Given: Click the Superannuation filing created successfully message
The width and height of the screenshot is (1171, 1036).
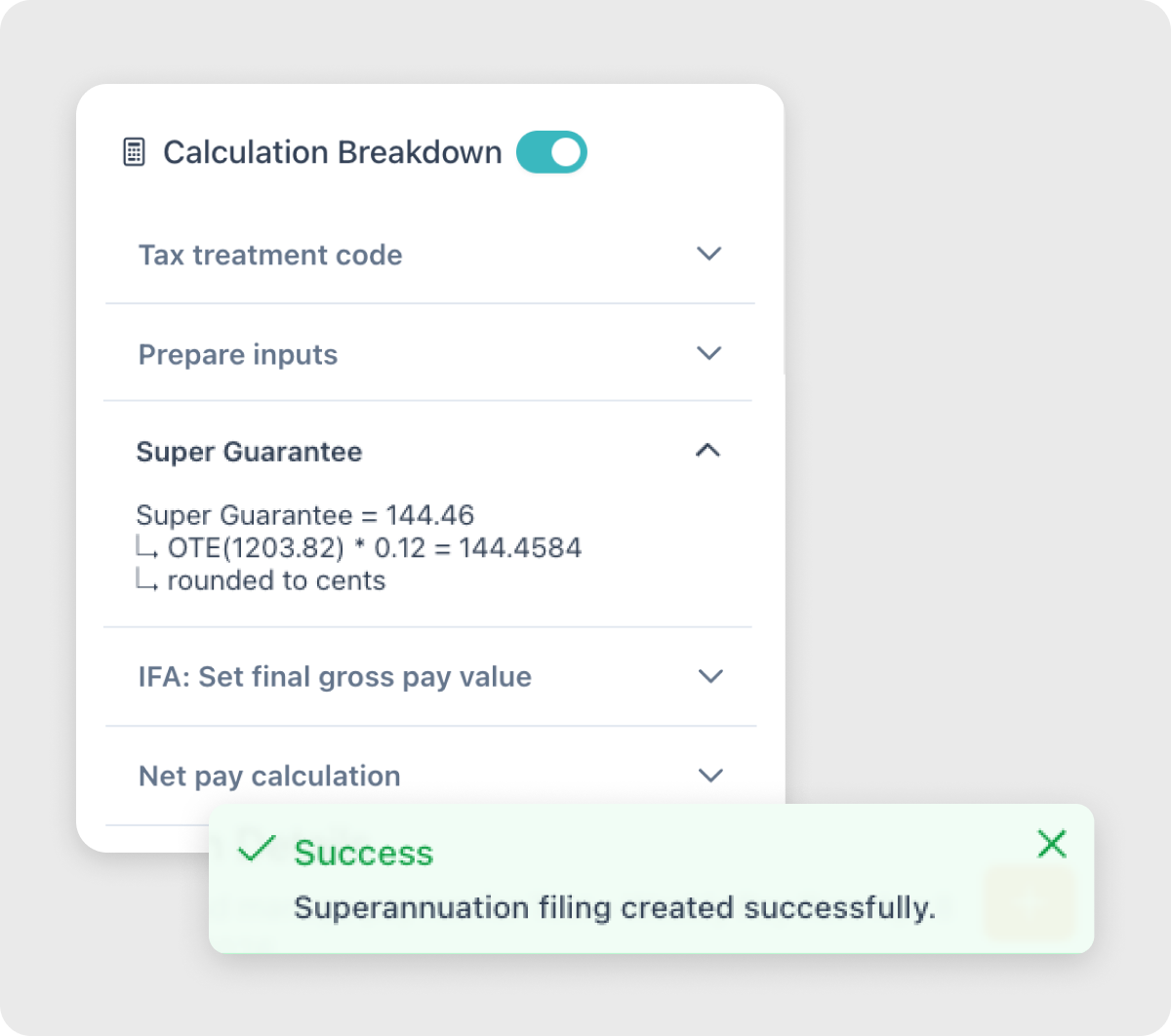Looking at the screenshot, I should [x=615, y=908].
